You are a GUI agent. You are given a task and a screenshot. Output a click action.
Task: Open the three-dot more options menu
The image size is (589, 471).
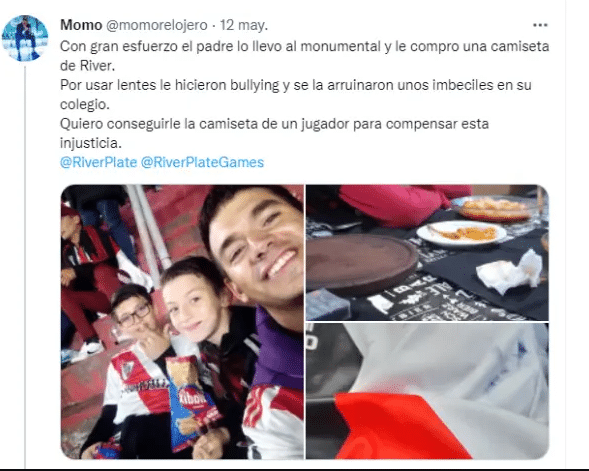pyautogui.click(x=540, y=25)
